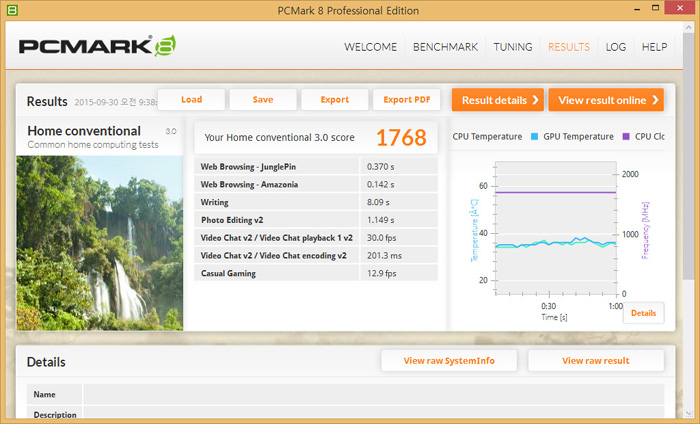Click View raw SystemInfo
The height and width of the screenshot is (424, 700).
pyautogui.click(x=448, y=361)
